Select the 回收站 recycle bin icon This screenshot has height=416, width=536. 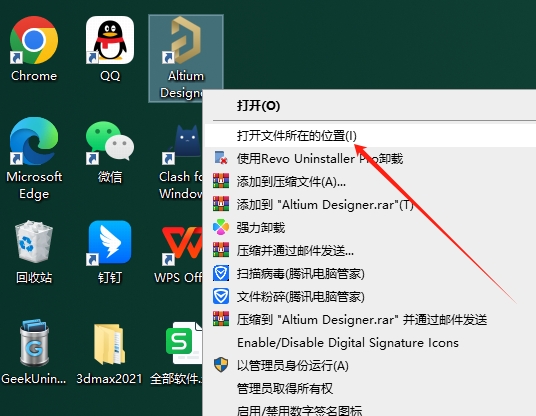[x=34, y=242]
